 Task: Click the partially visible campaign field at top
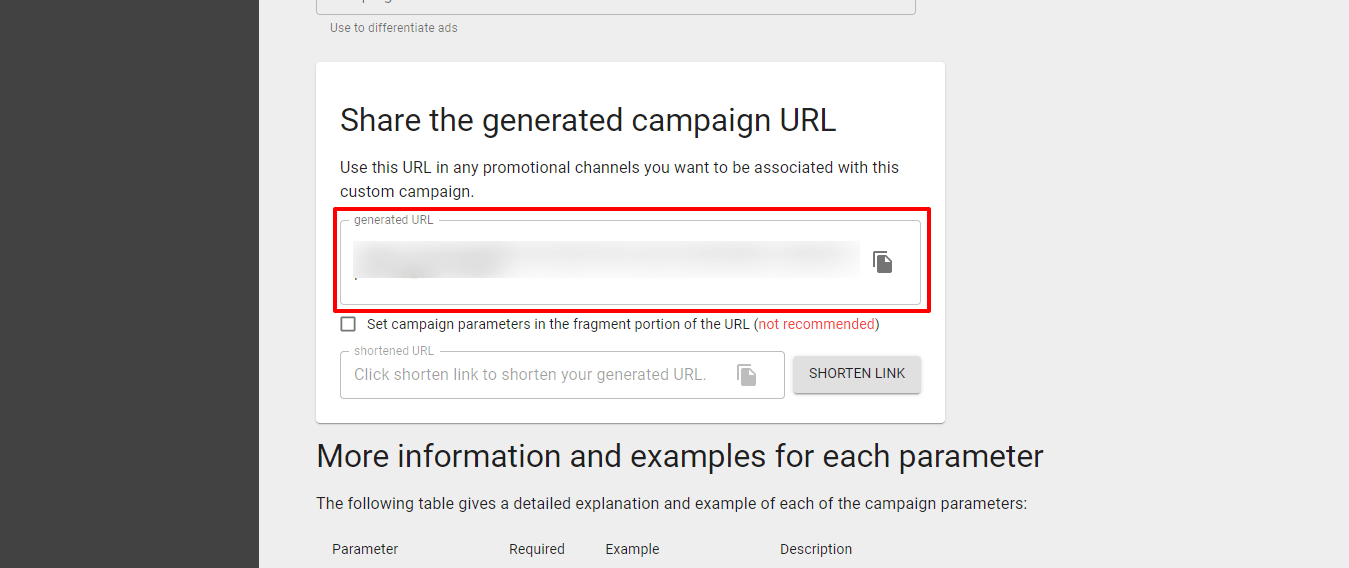(616, 6)
